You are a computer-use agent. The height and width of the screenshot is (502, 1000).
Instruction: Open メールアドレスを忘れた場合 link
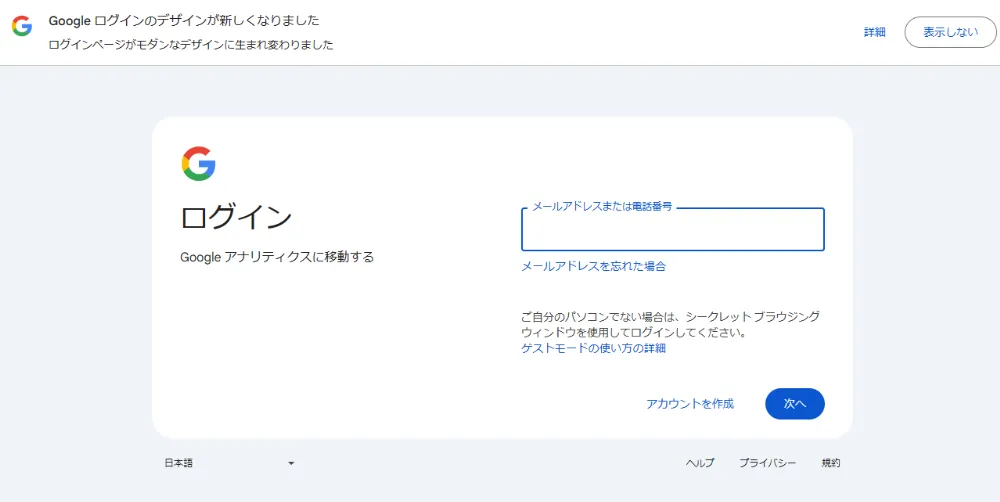tap(593, 267)
